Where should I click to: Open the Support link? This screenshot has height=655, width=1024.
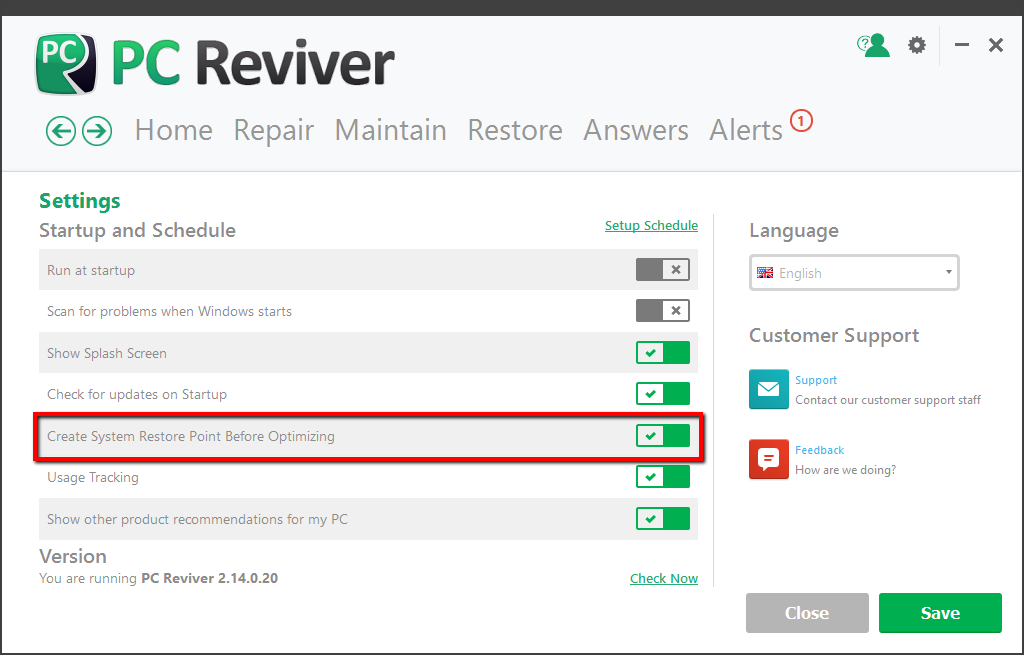(x=816, y=380)
